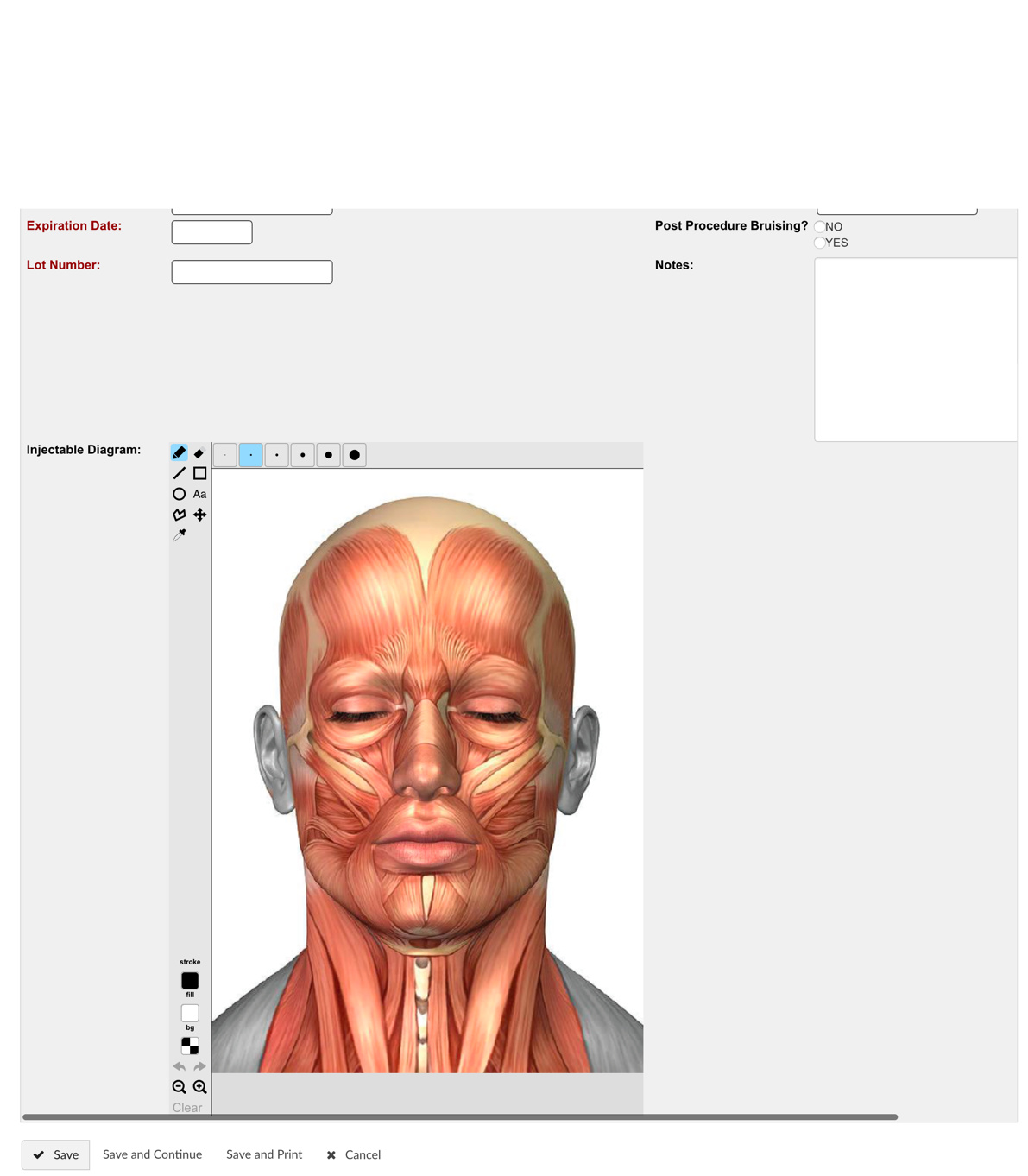Click the 'Notes:' label

pos(674,265)
